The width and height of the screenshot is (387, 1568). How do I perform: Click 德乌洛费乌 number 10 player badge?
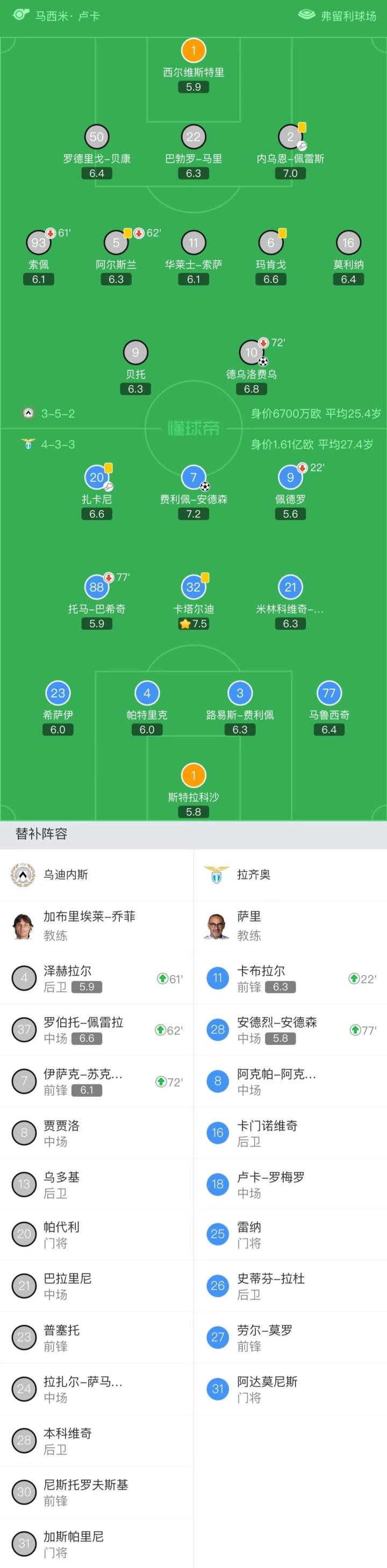click(252, 352)
